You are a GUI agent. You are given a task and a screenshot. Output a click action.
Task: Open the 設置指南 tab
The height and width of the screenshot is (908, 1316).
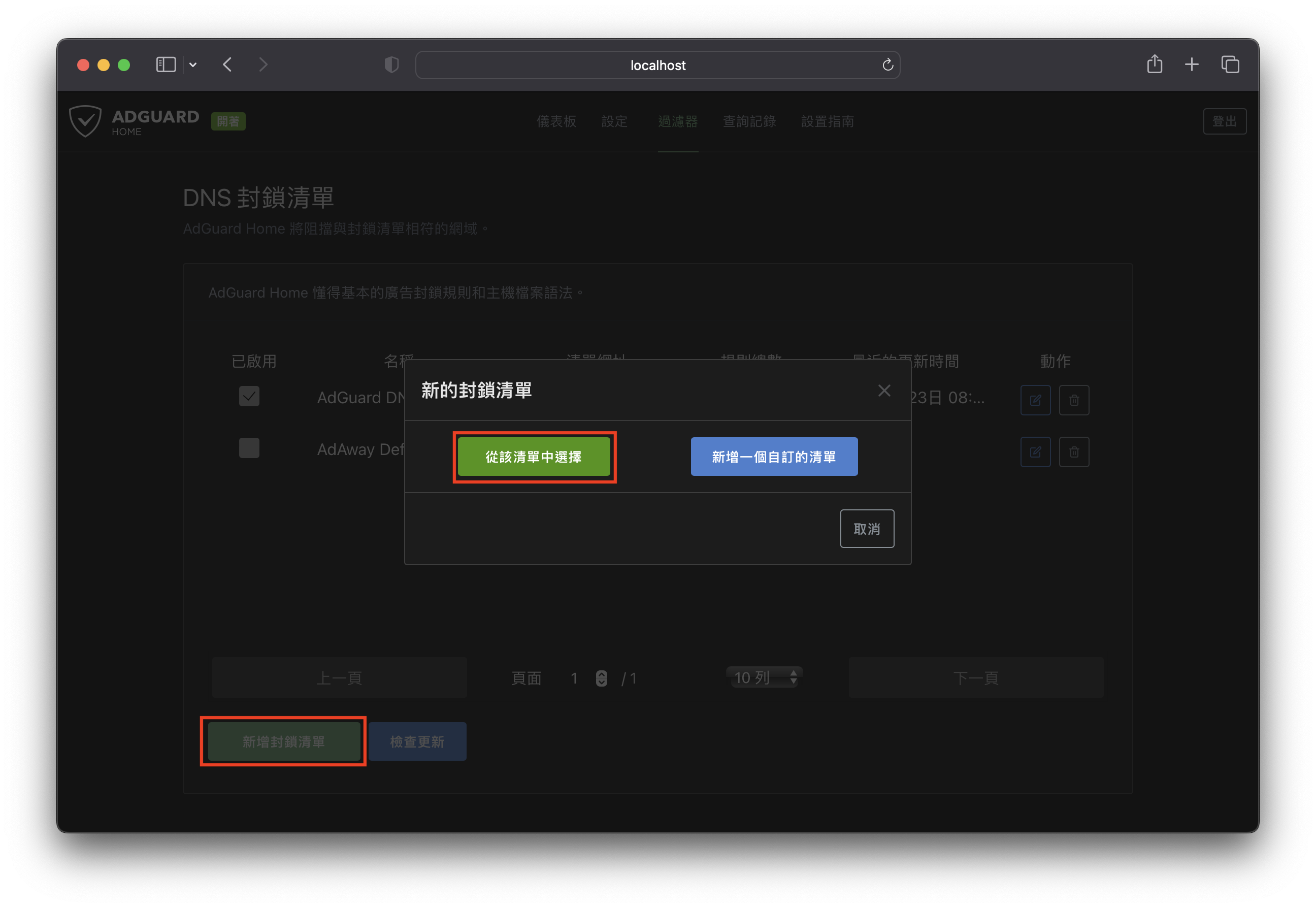click(x=827, y=121)
